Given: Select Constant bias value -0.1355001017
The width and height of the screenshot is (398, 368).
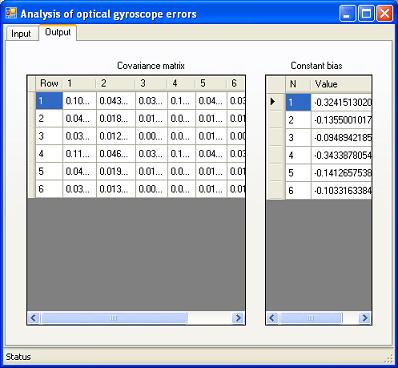Looking at the screenshot, I should 341,120.
